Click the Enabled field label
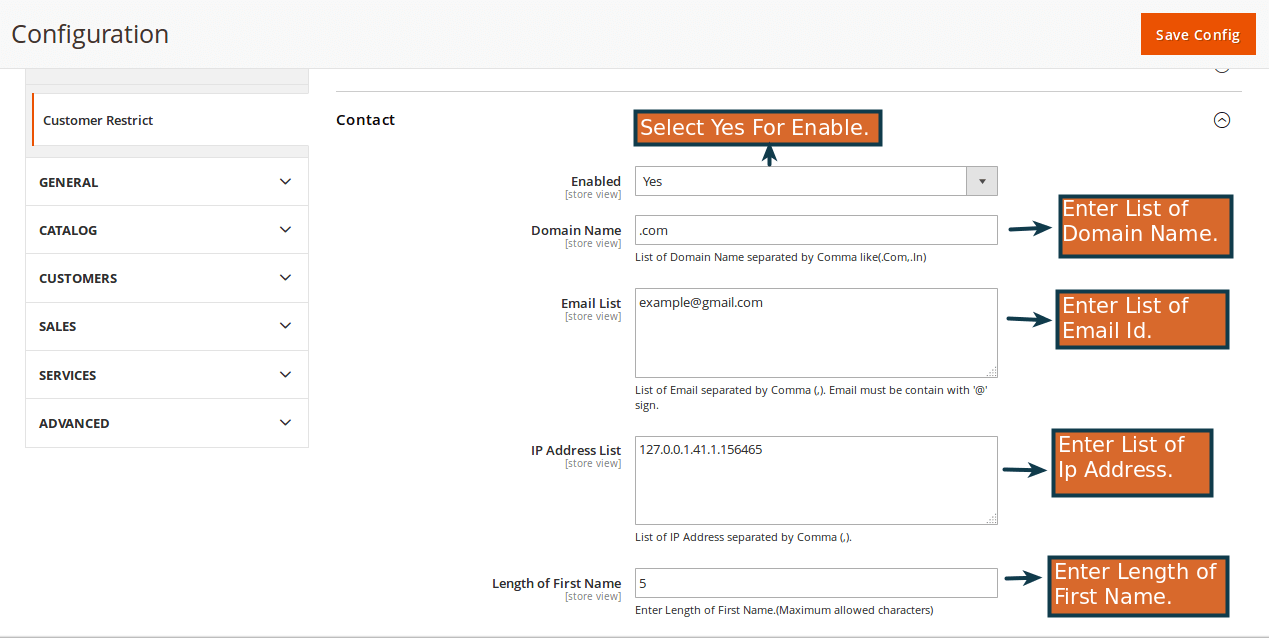Viewport: 1269px width, 638px height. tap(596, 181)
